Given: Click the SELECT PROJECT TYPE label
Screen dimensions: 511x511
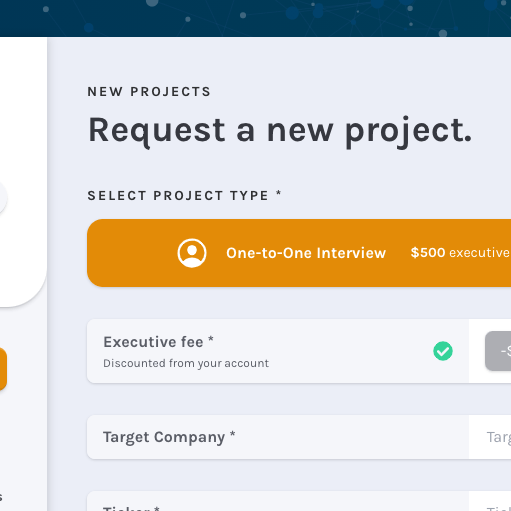Looking at the screenshot, I should coord(185,196).
